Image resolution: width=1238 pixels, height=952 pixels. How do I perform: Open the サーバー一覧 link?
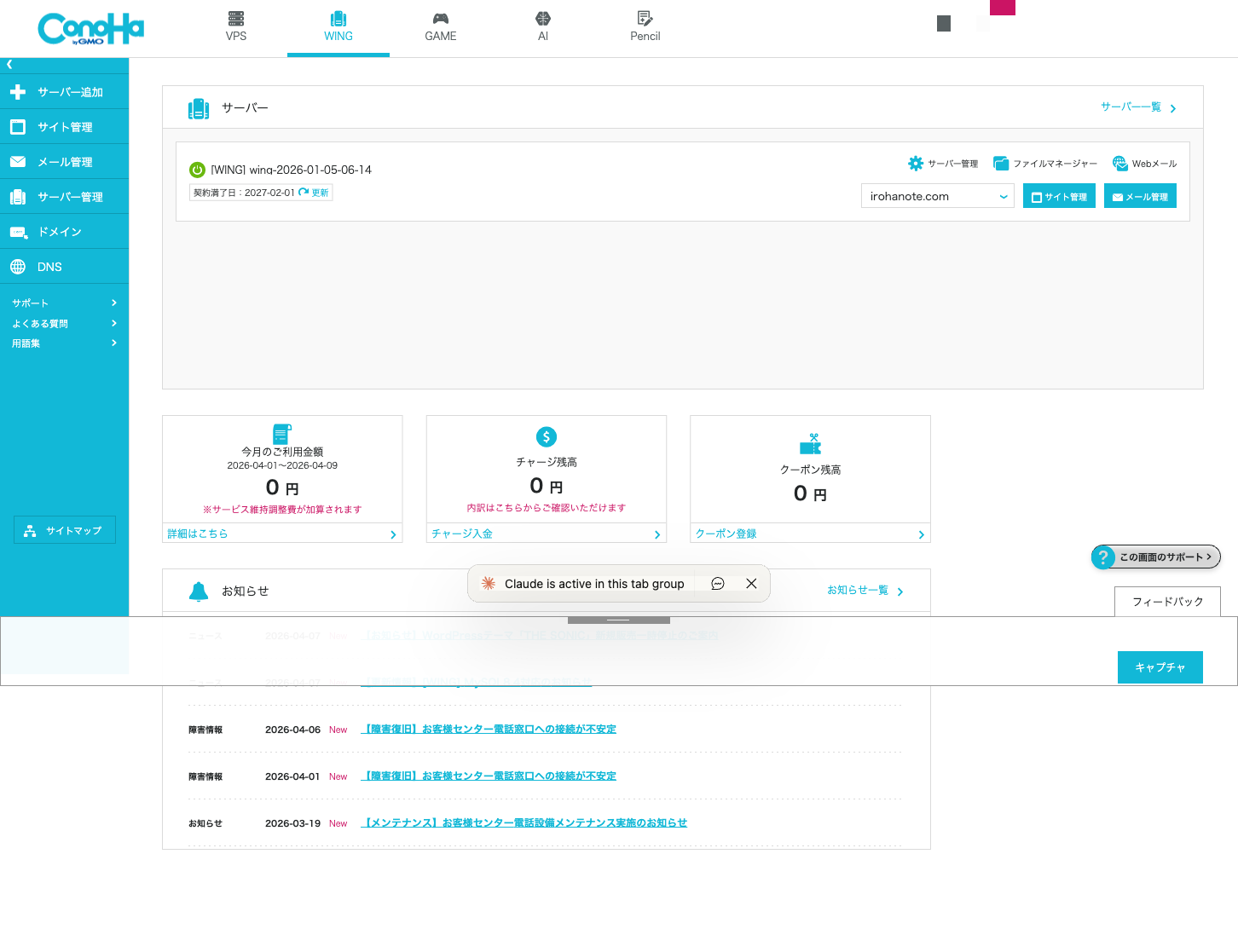tap(1137, 107)
